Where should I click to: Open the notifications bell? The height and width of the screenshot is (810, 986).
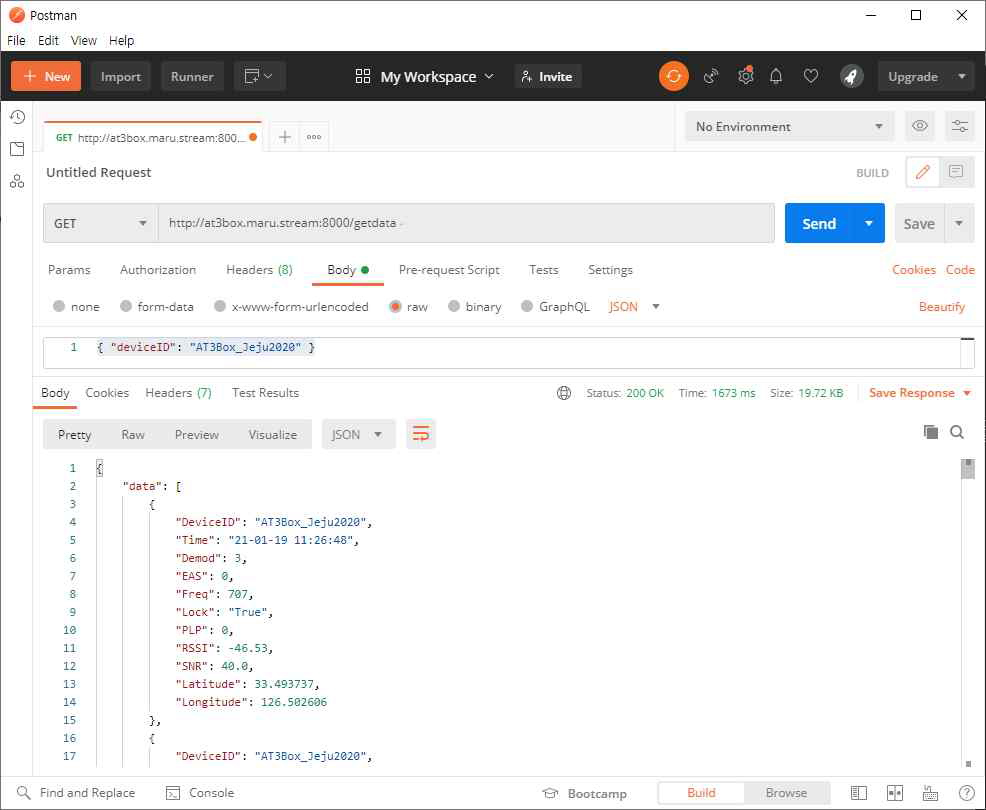point(776,77)
